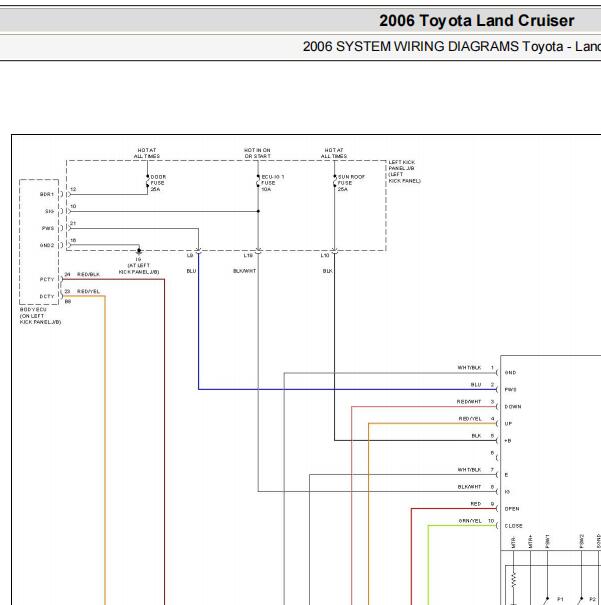
Task: Click the "RED" label at pin 9
Action: click(x=476, y=504)
